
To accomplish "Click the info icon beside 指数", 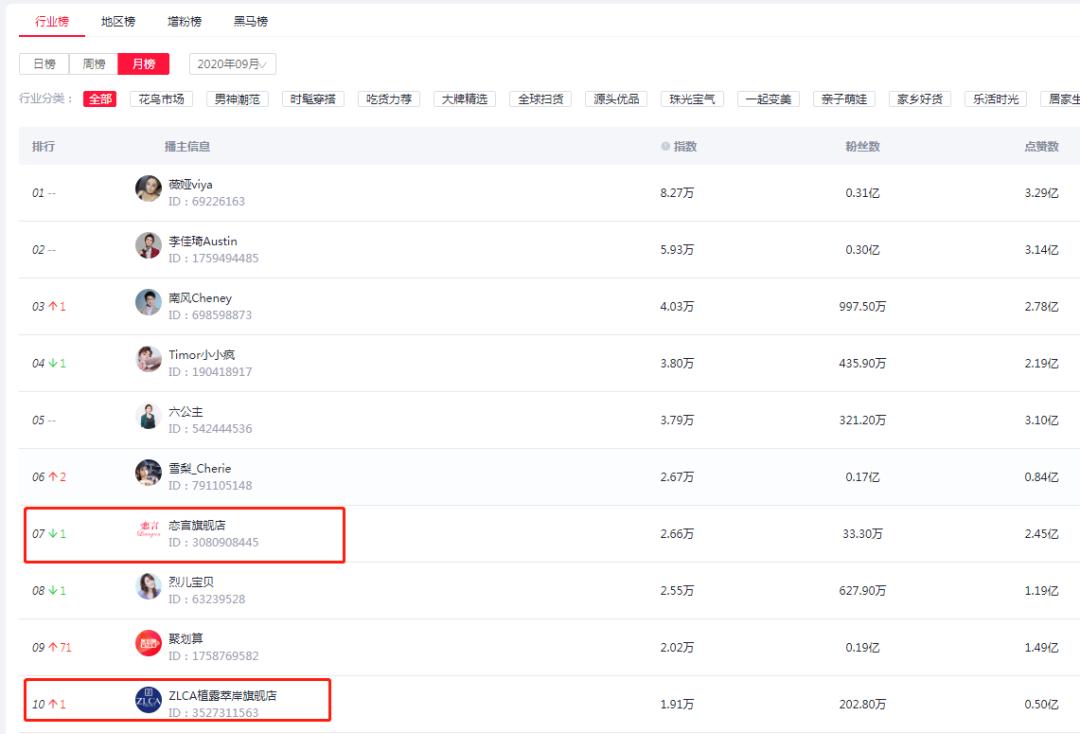I will [x=665, y=146].
